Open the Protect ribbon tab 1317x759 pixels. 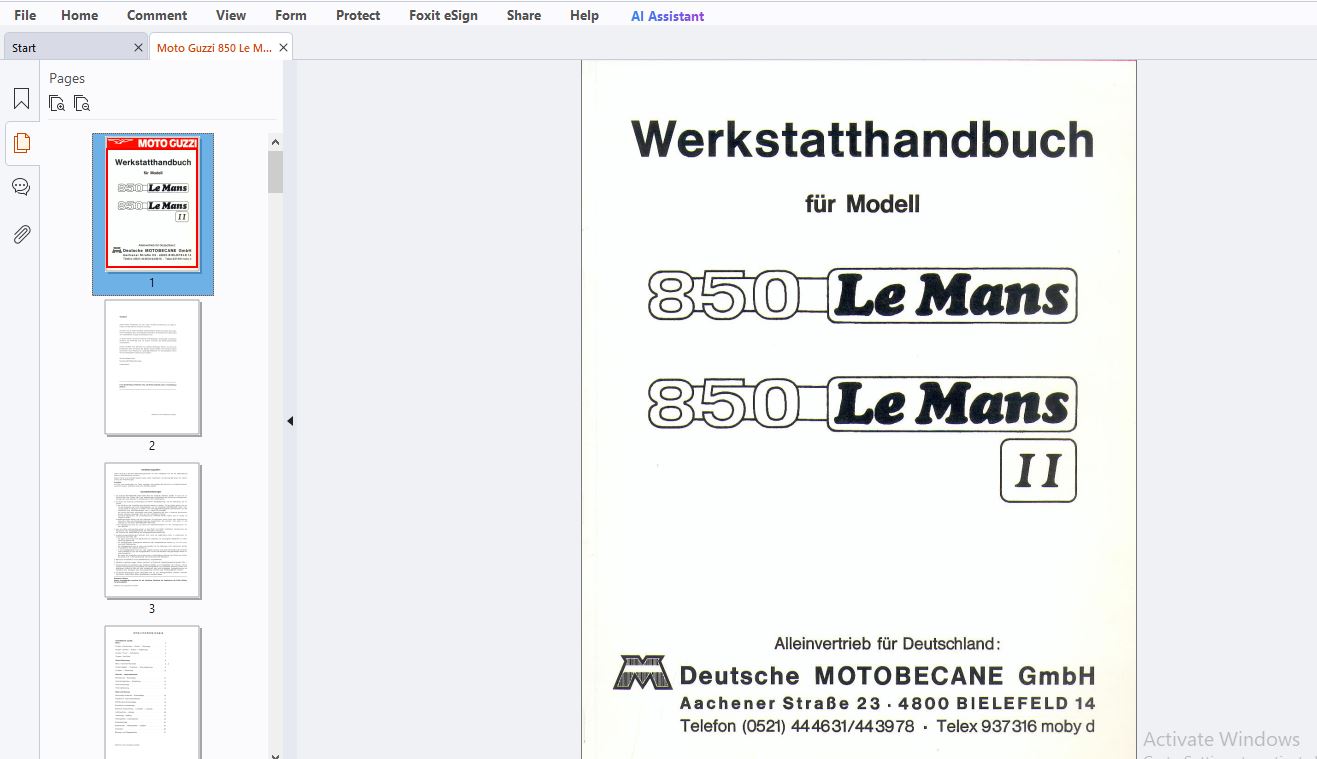(358, 15)
